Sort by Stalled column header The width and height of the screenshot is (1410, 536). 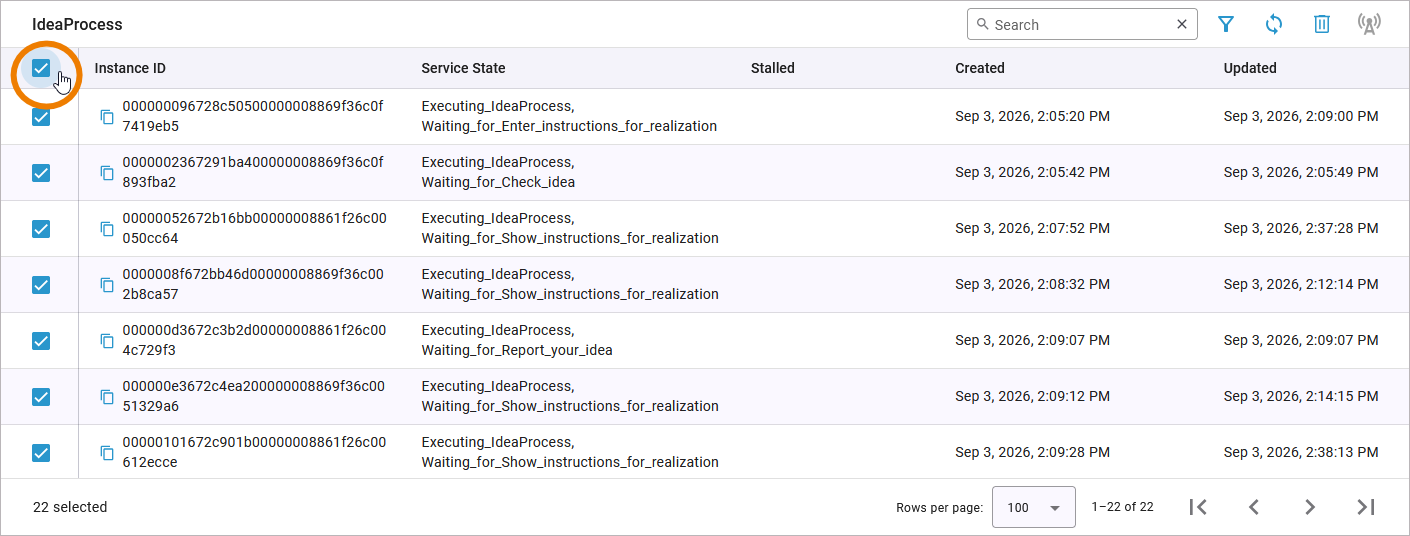point(773,68)
